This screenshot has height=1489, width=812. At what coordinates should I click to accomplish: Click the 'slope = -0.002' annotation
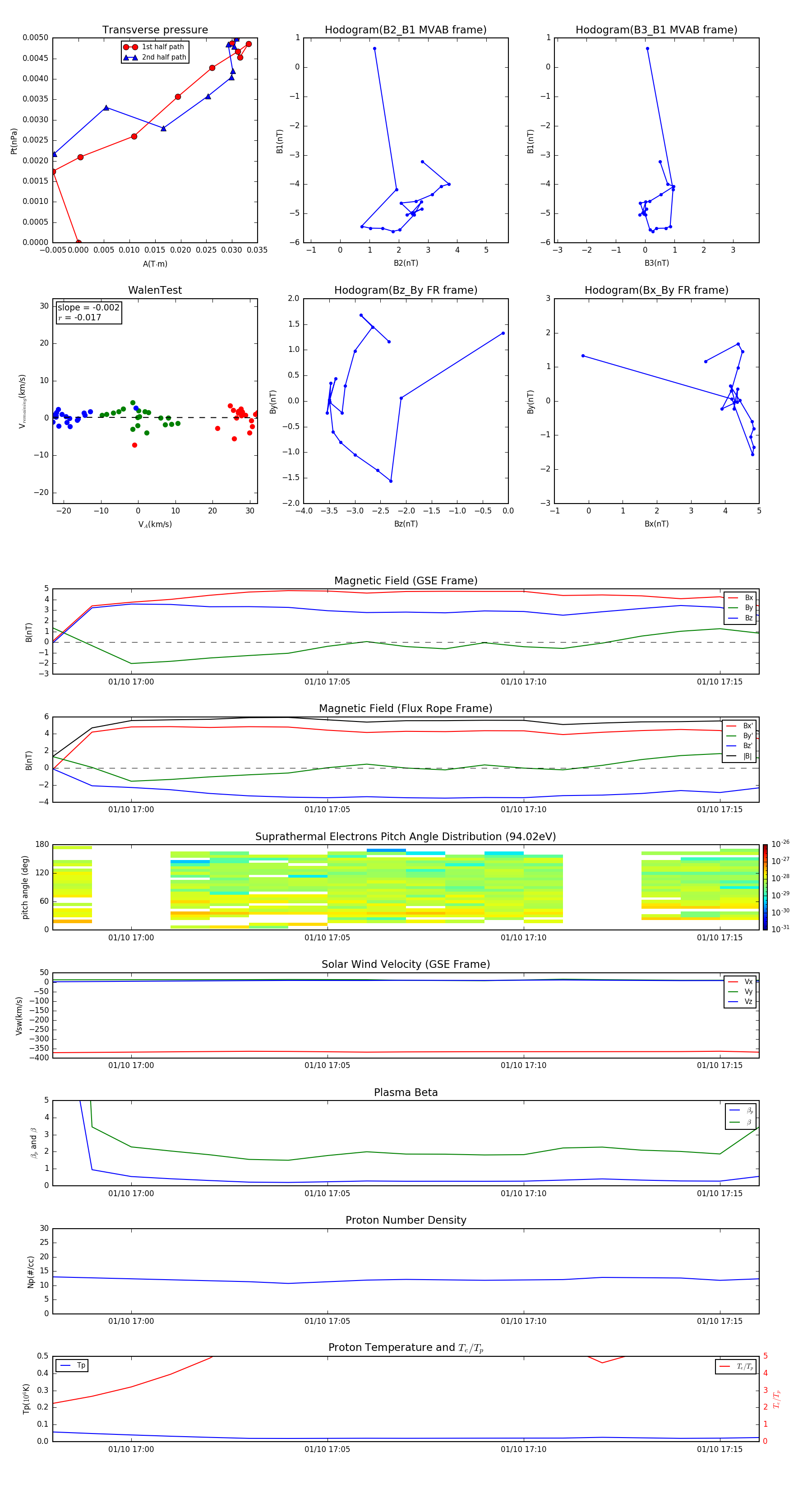click(x=88, y=308)
